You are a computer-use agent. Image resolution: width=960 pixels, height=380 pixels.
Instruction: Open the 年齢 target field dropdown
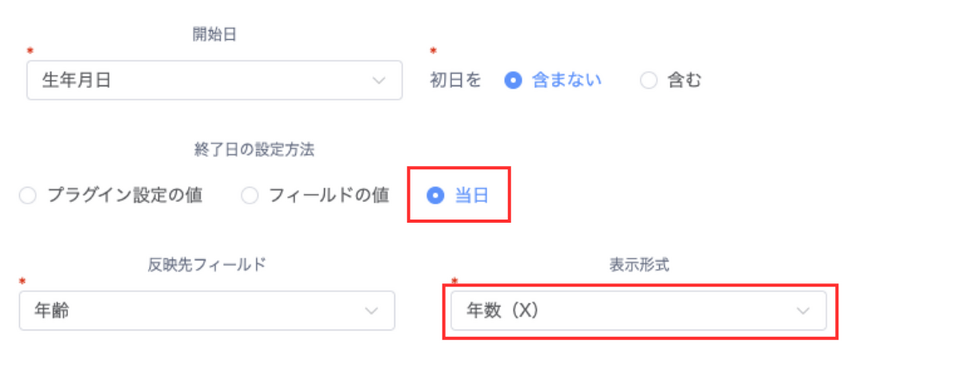click(207, 311)
